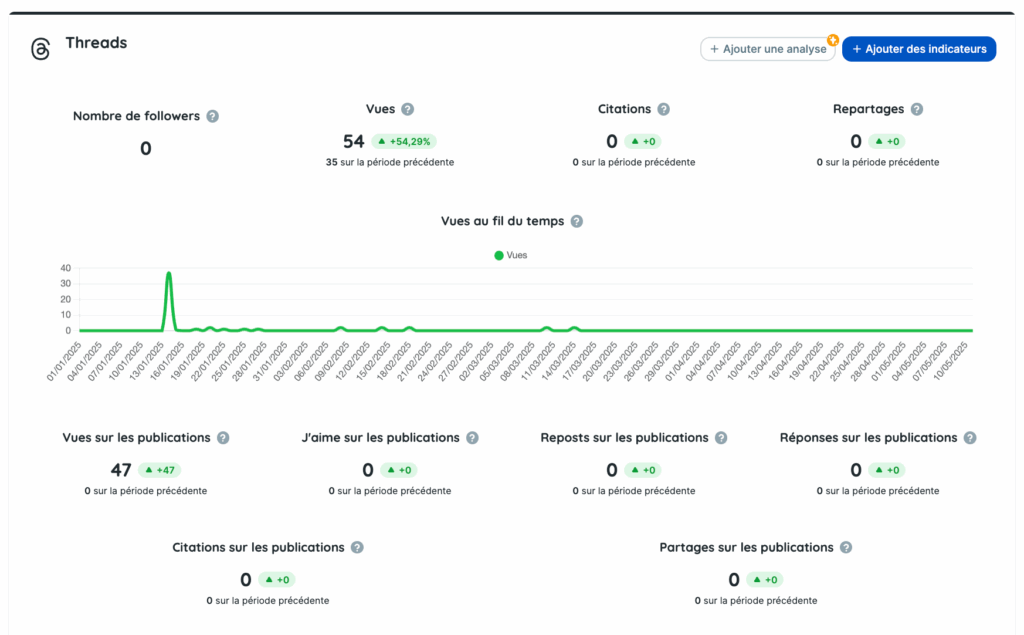Image resolution: width=1024 pixels, height=635 pixels.
Task: Click the +54,29% Vues change badge
Action: click(405, 142)
